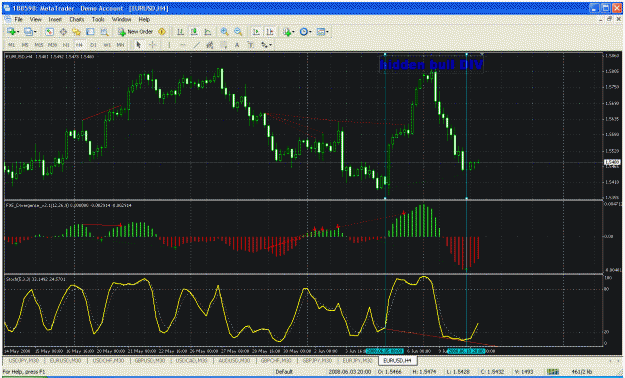Viewport: 625px width, 378px height.
Task: Select the H1 timeframe
Action: [x=66, y=45]
